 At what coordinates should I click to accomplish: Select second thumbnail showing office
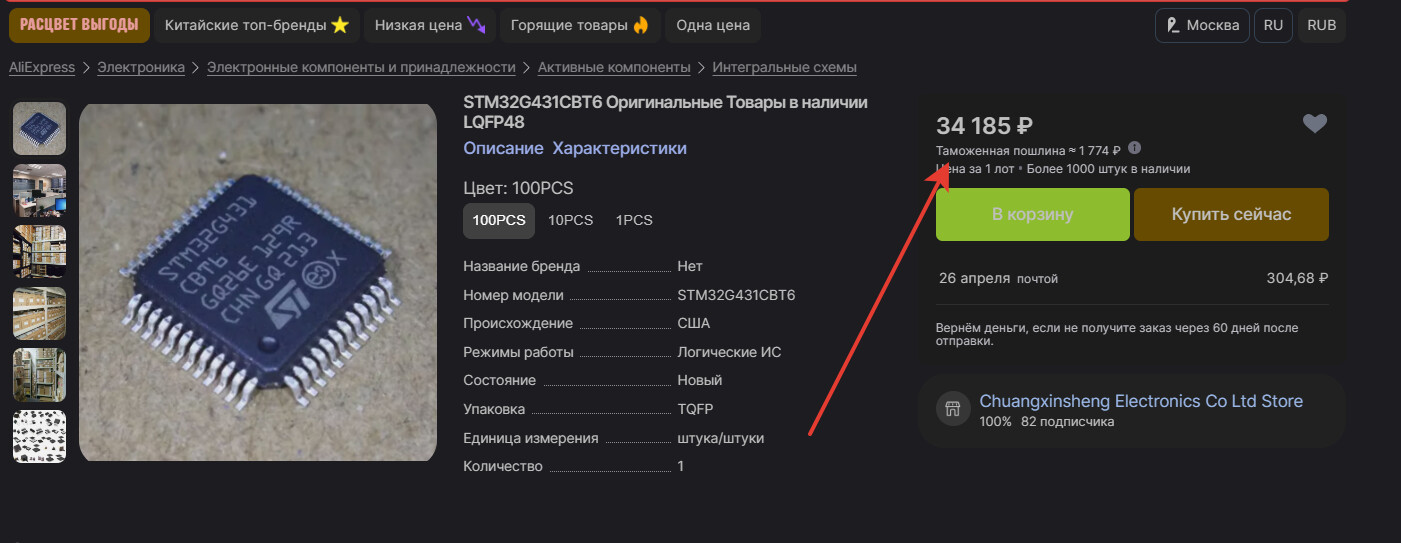click(39, 190)
